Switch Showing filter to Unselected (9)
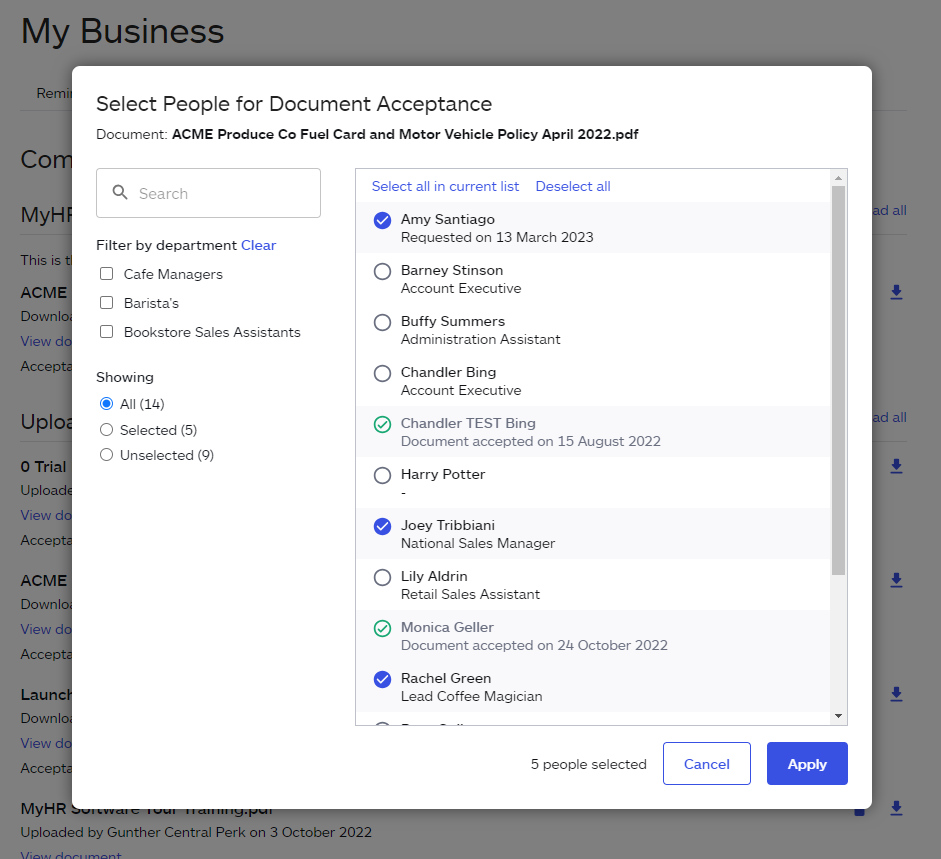This screenshot has height=859, width=941. (x=106, y=454)
